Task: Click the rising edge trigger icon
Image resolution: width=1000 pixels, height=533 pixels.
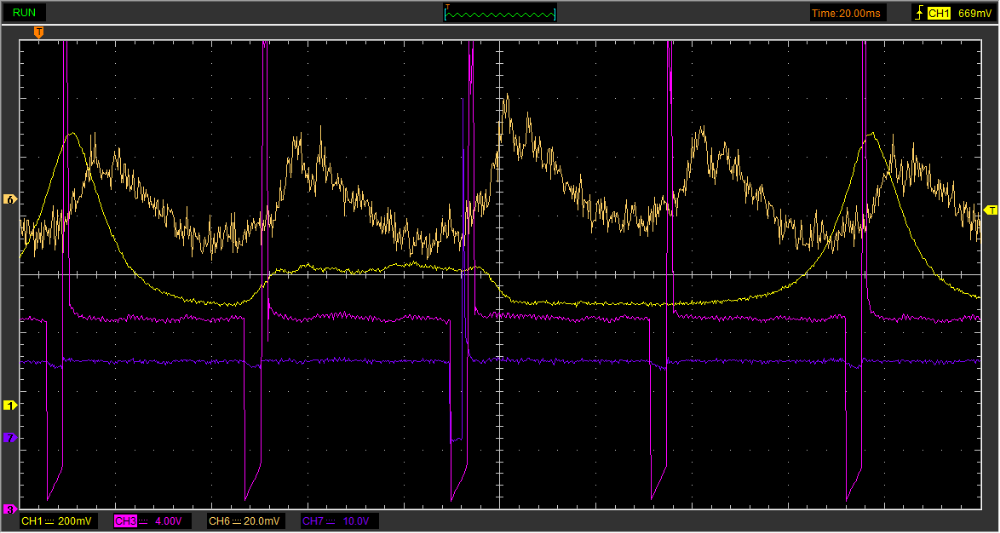Action: coord(918,13)
